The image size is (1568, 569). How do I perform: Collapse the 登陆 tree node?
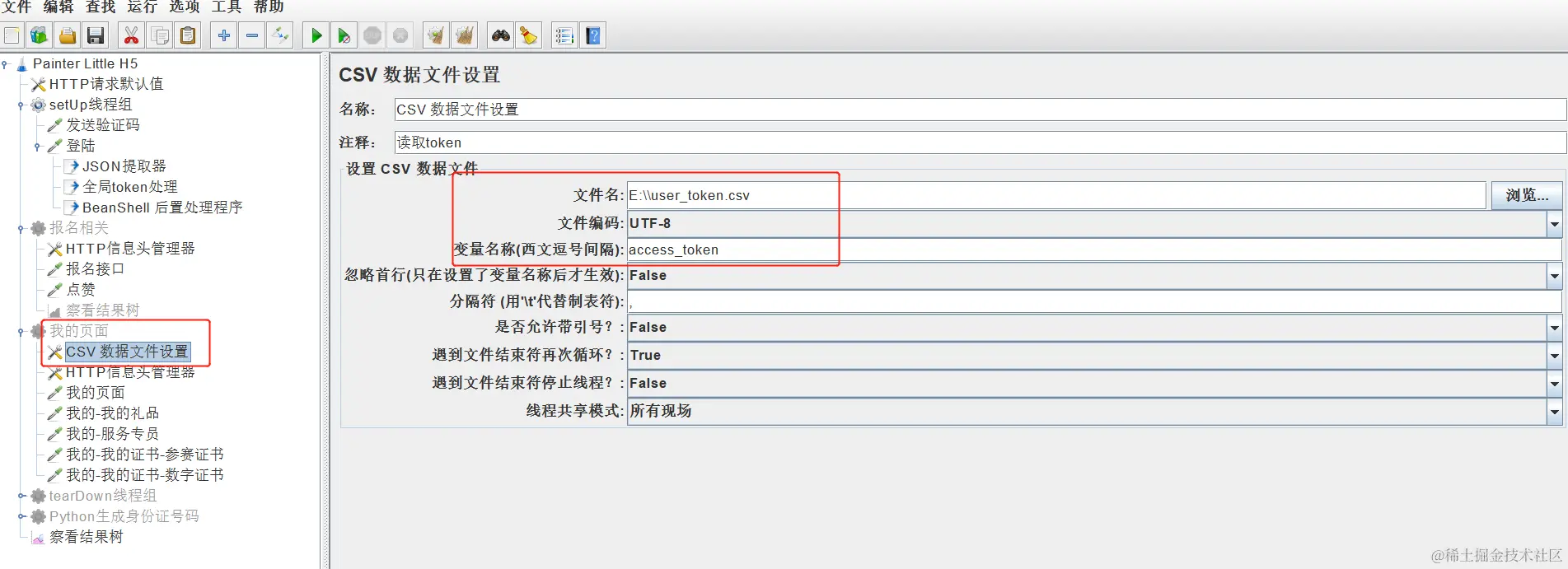tap(37, 147)
